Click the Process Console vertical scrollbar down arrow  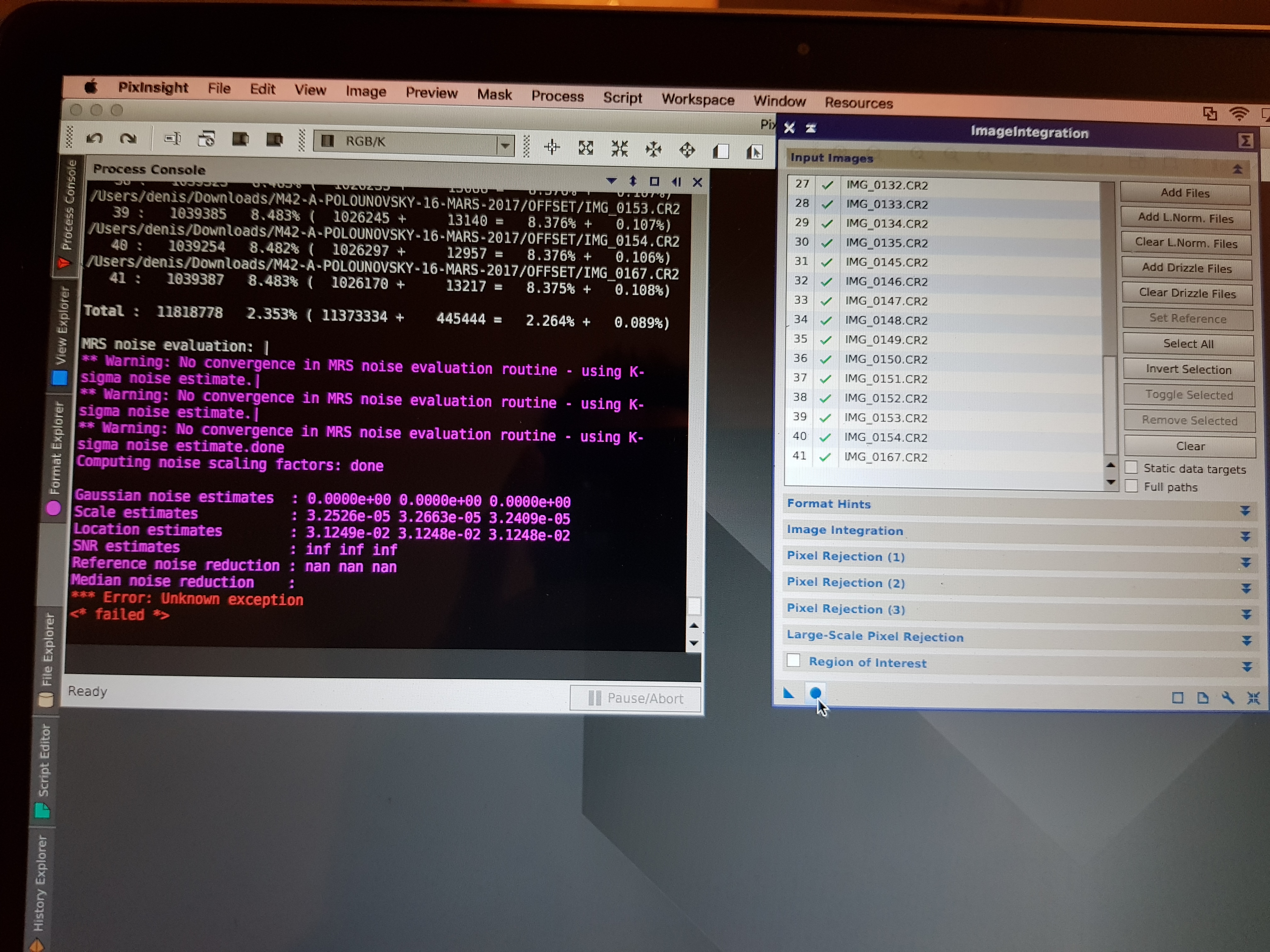694,643
